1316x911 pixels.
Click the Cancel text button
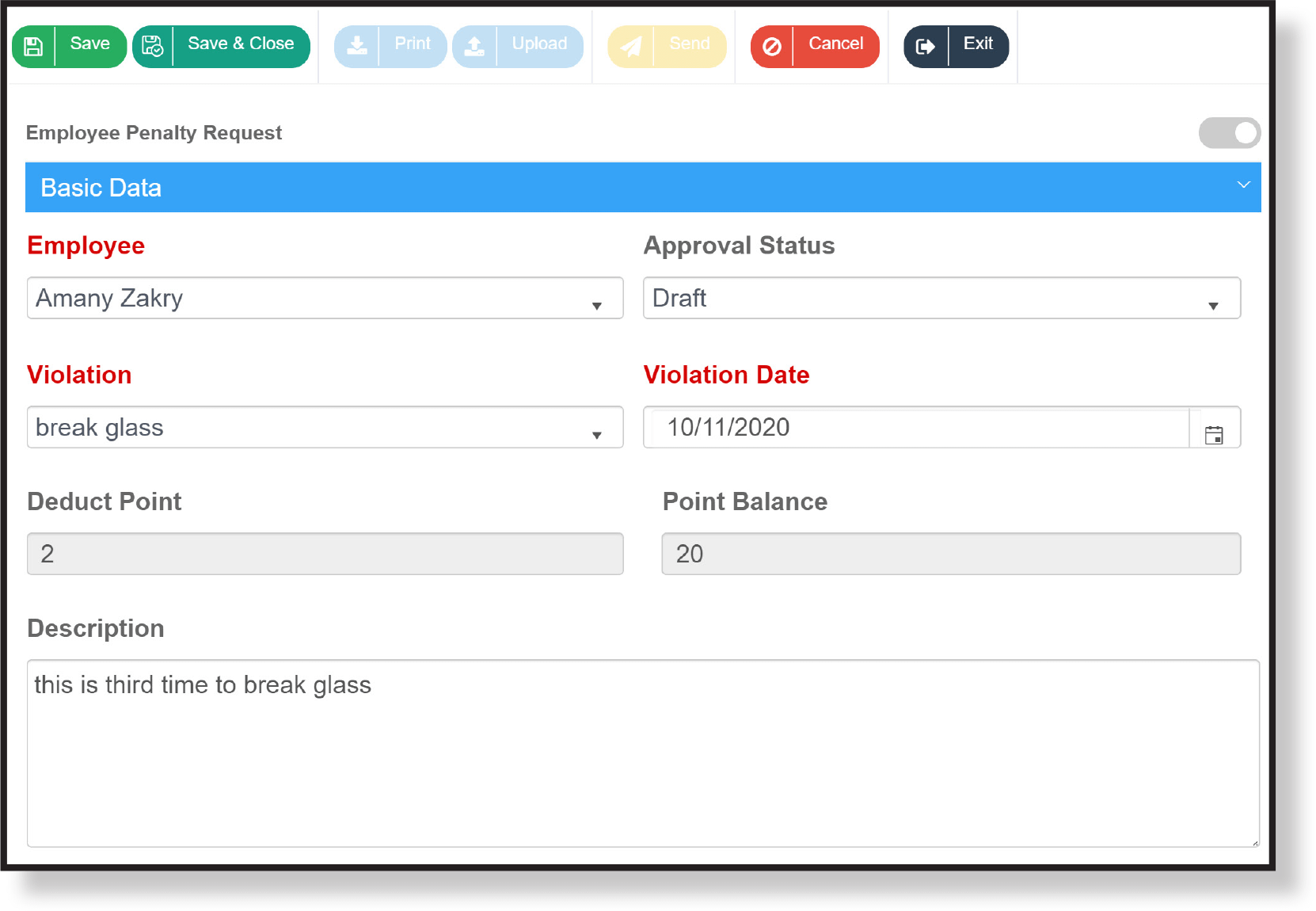point(836,44)
